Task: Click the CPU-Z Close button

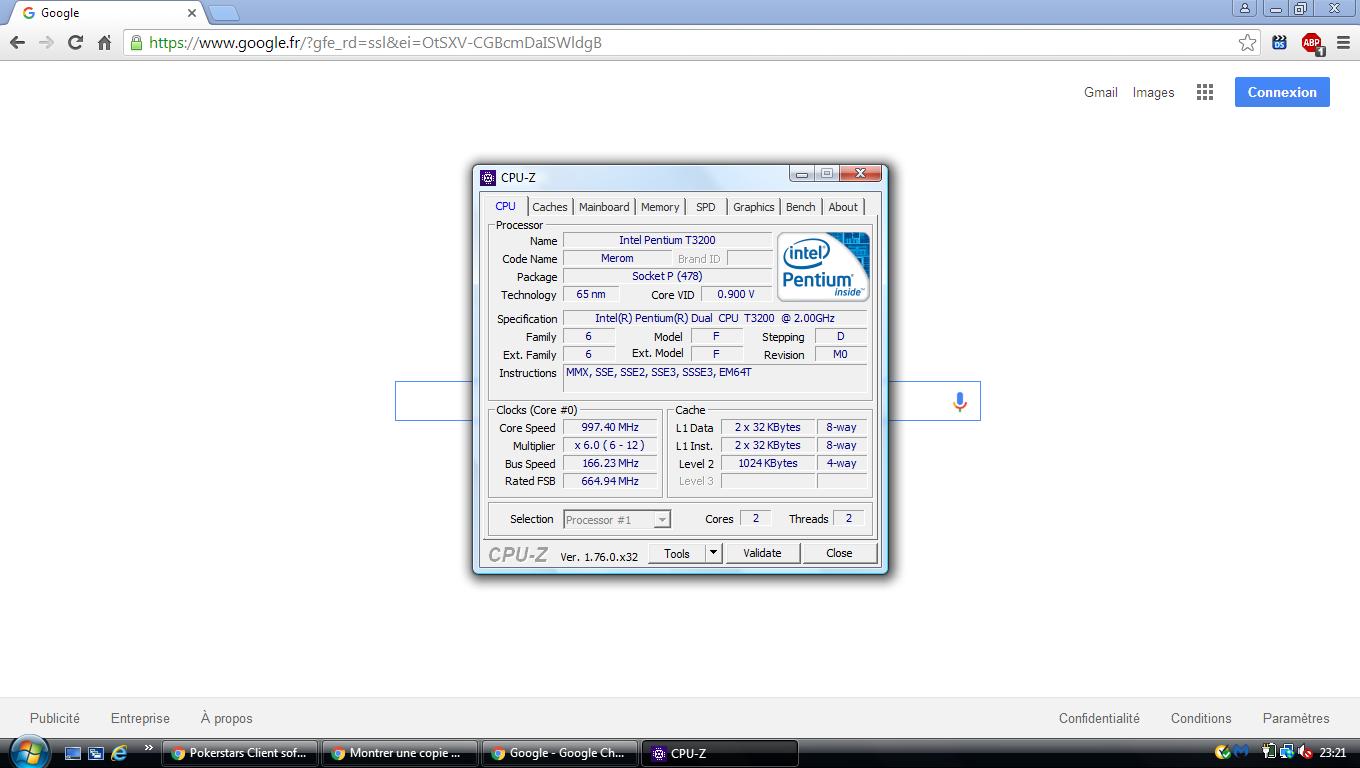Action: [x=839, y=553]
